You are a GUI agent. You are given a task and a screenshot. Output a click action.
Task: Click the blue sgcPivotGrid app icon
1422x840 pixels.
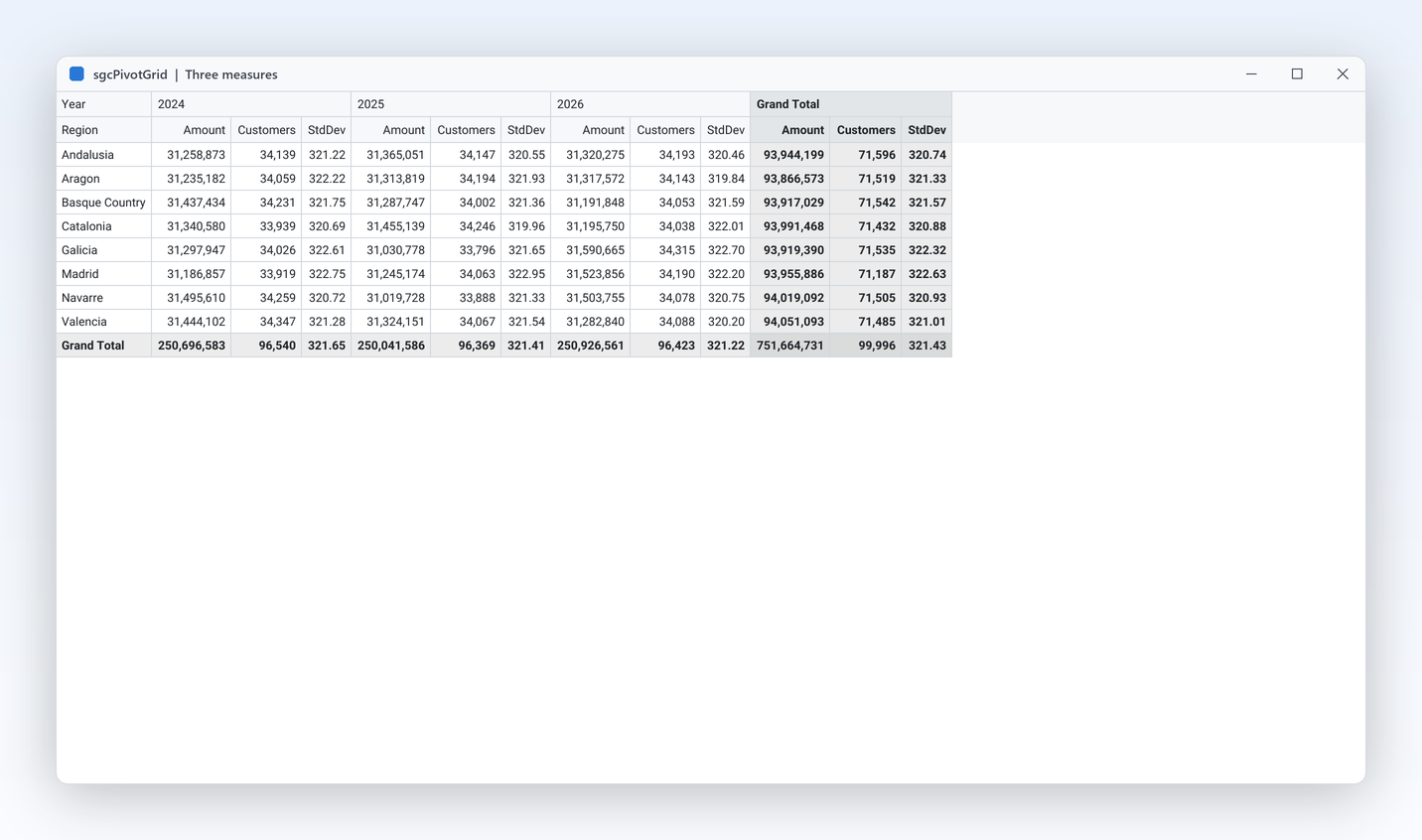(x=76, y=74)
